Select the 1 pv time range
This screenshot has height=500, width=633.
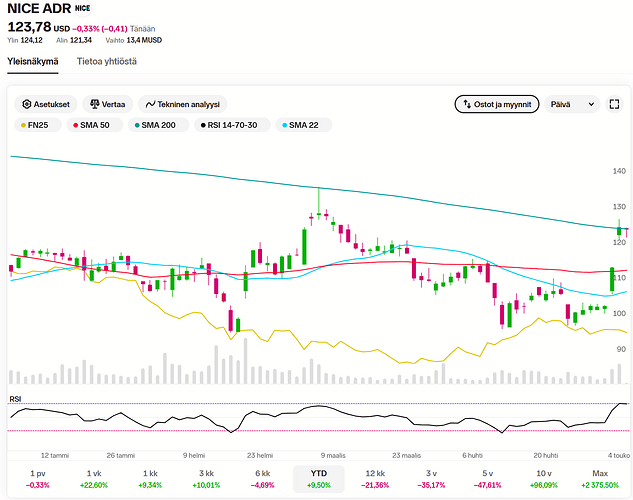point(38,479)
